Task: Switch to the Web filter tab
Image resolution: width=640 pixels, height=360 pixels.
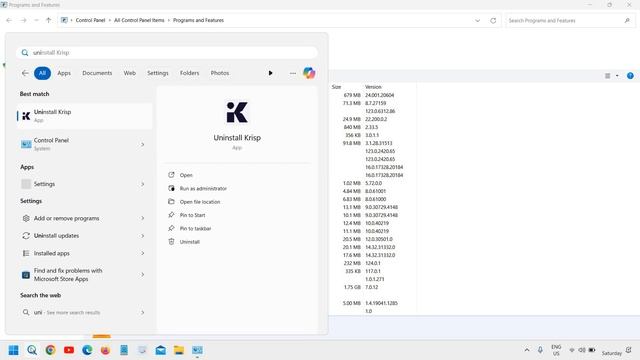Action: pyautogui.click(x=130, y=73)
